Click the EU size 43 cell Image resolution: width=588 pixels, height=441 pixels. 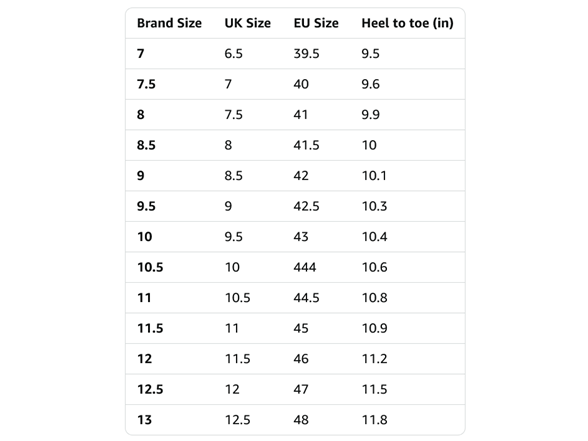301,237
